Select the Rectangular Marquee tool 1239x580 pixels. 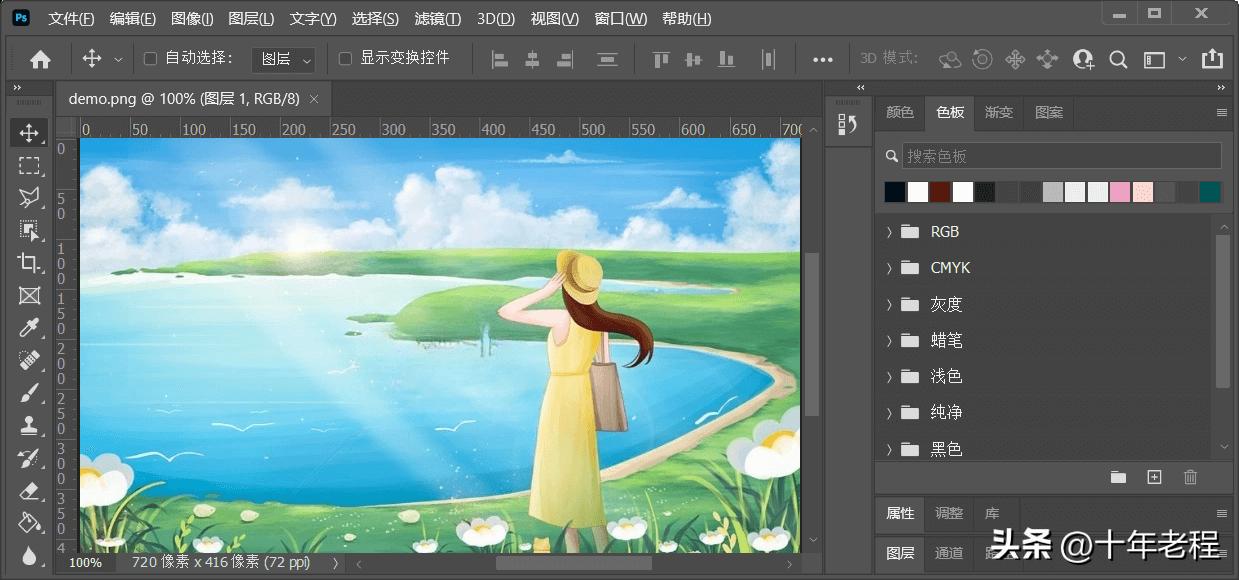tap(29, 165)
